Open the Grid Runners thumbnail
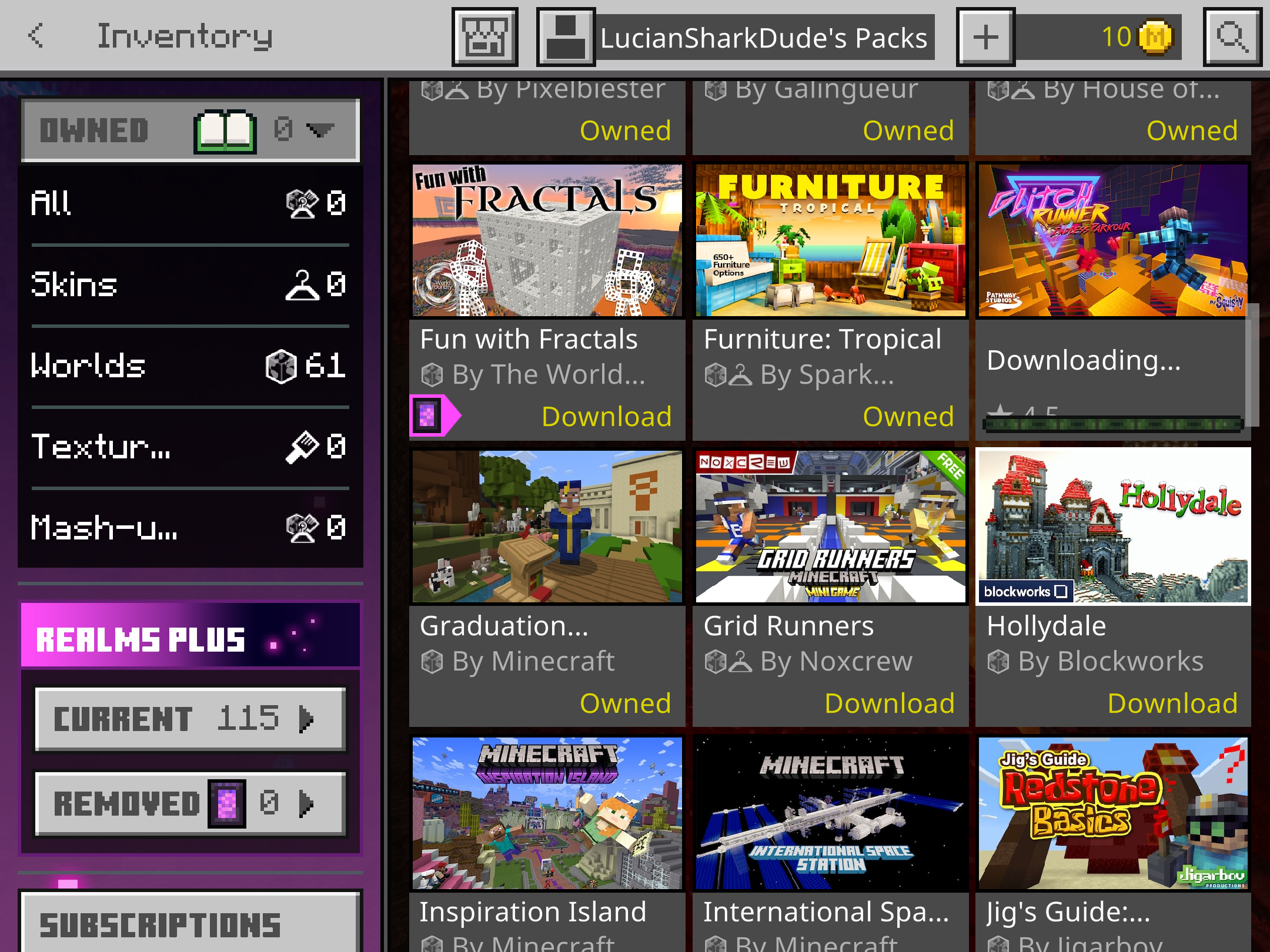This screenshot has height=952, width=1270. tap(831, 527)
